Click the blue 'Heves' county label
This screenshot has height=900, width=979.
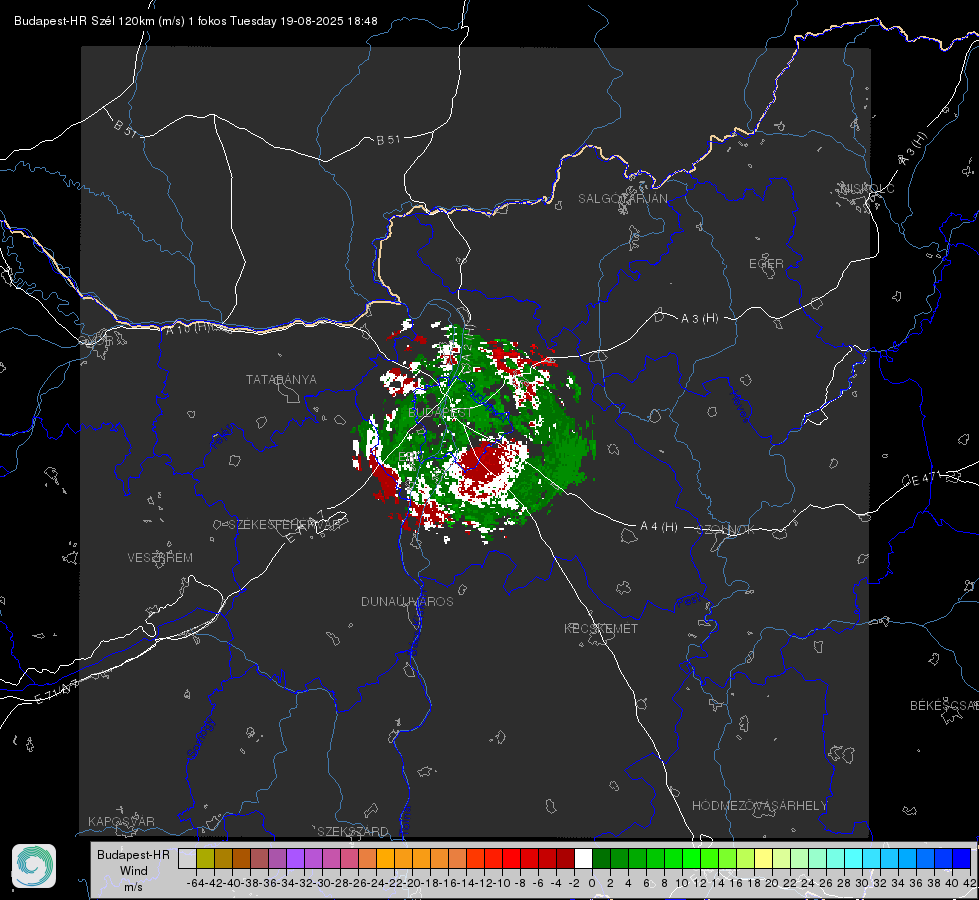click(739, 406)
